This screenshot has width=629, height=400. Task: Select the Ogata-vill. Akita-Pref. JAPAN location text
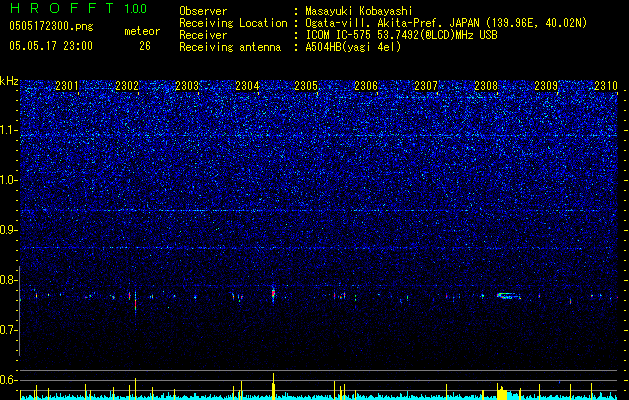click(x=446, y=23)
